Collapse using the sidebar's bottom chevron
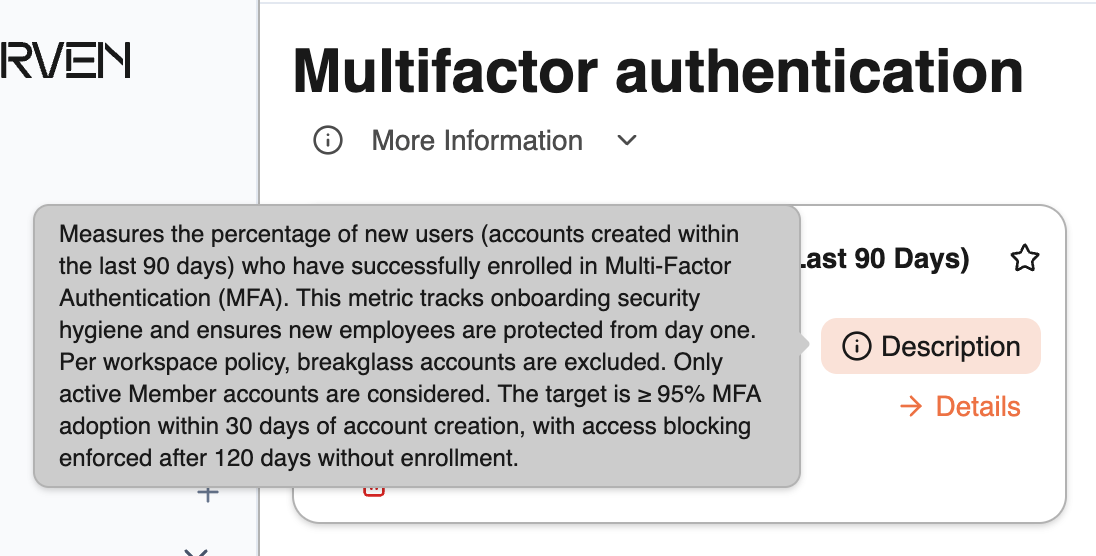Viewport: 1096px width, 556px height. coord(196,553)
